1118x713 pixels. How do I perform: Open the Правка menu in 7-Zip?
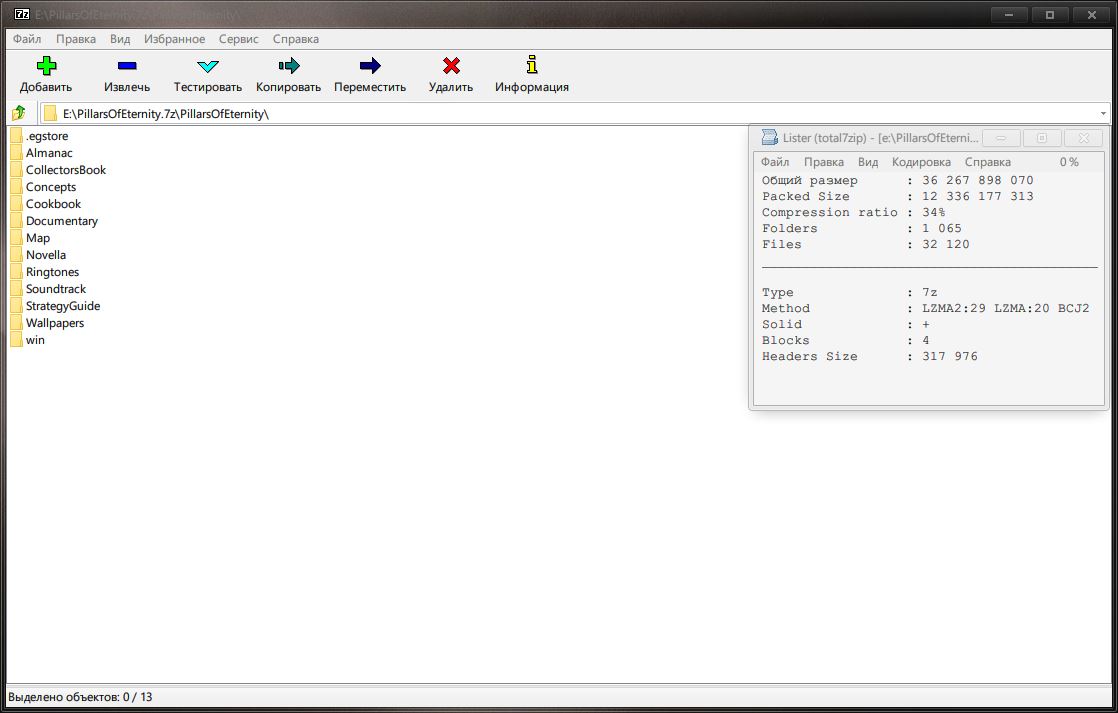[76, 39]
